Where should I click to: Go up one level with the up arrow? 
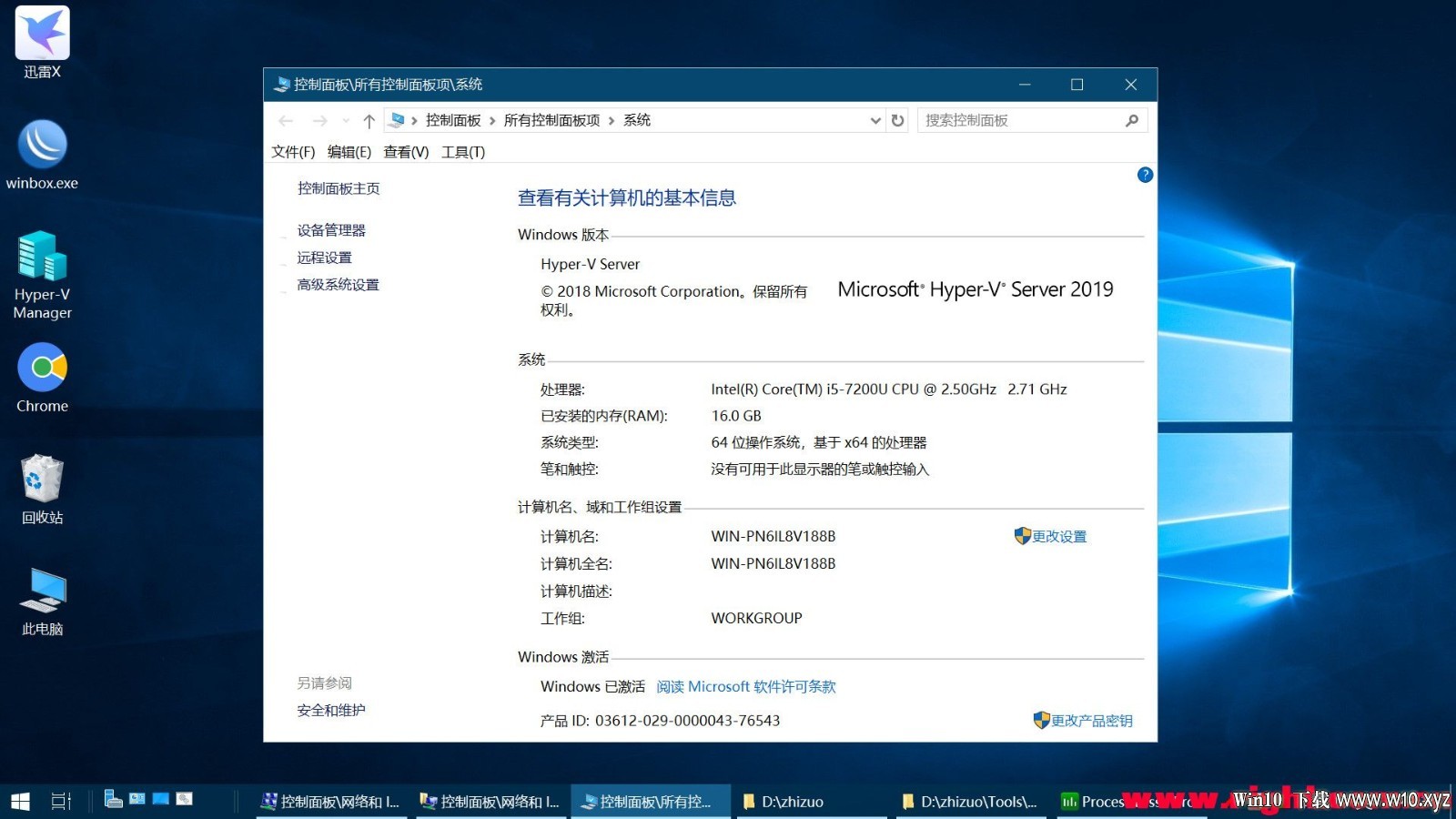point(369,120)
